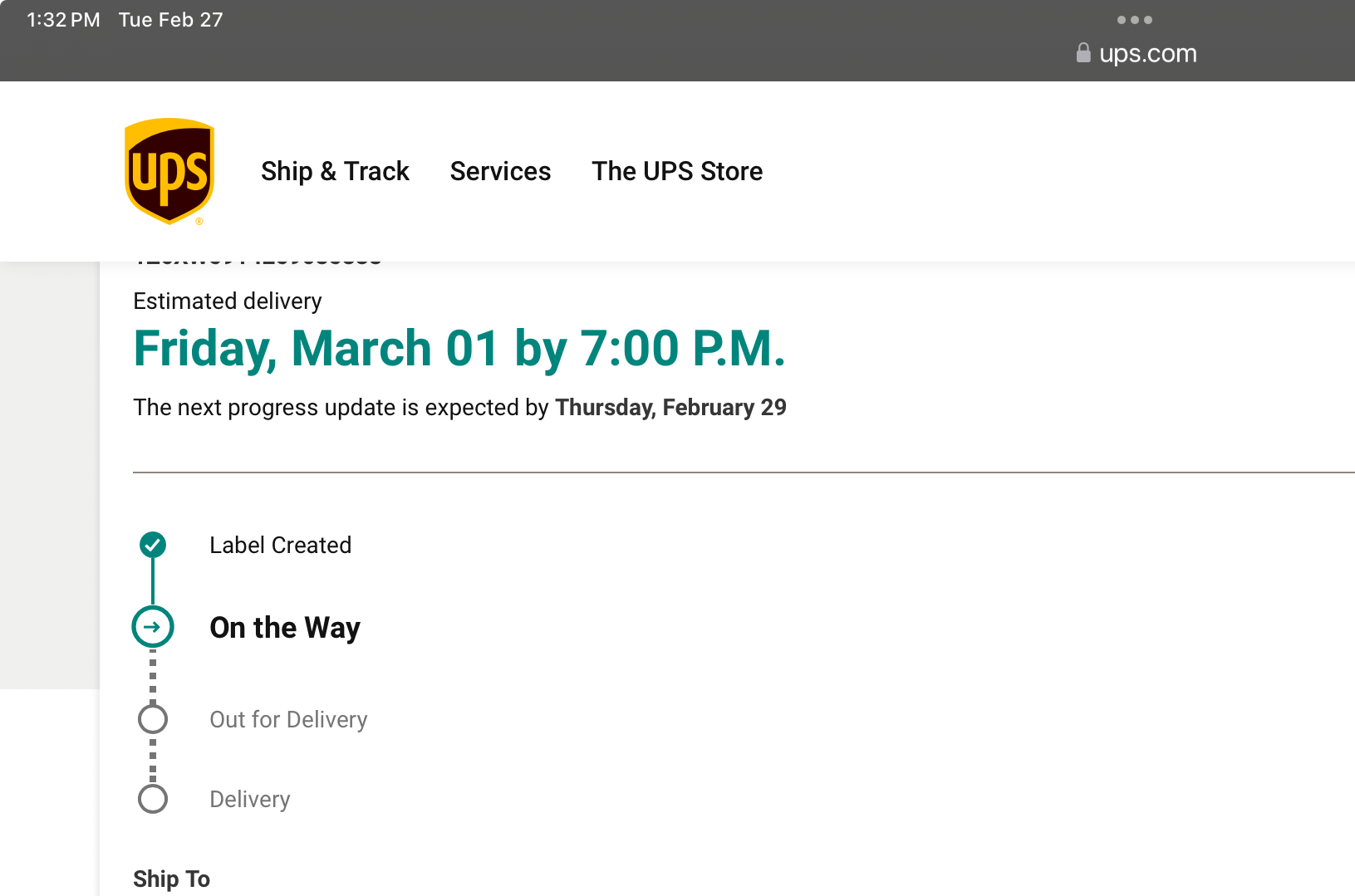Click the Out for Delivery label
Viewport: 1355px width, 896px height.
(x=288, y=720)
